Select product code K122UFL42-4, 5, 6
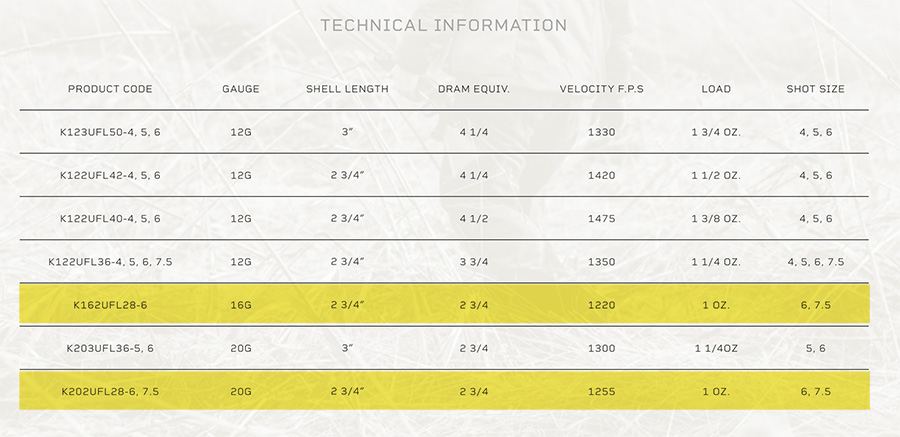 point(110,175)
